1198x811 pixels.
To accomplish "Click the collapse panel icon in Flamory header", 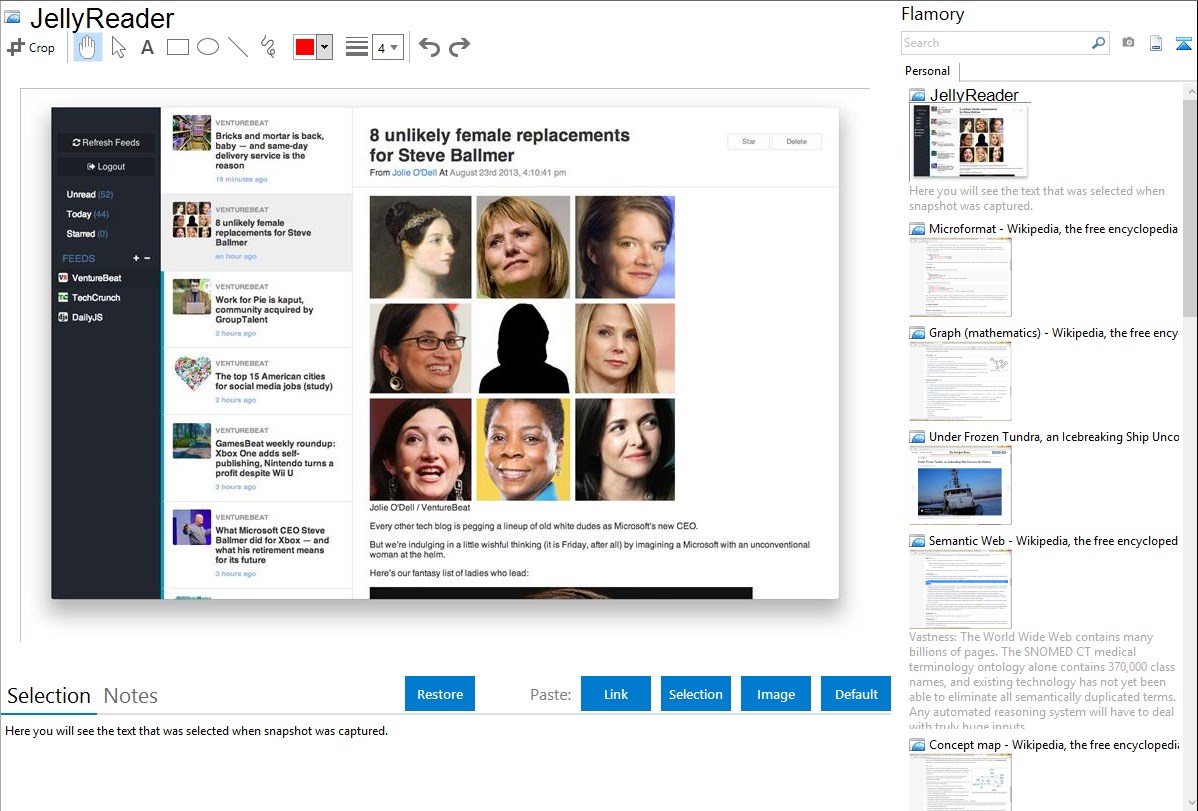I will tap(1183, 43).
